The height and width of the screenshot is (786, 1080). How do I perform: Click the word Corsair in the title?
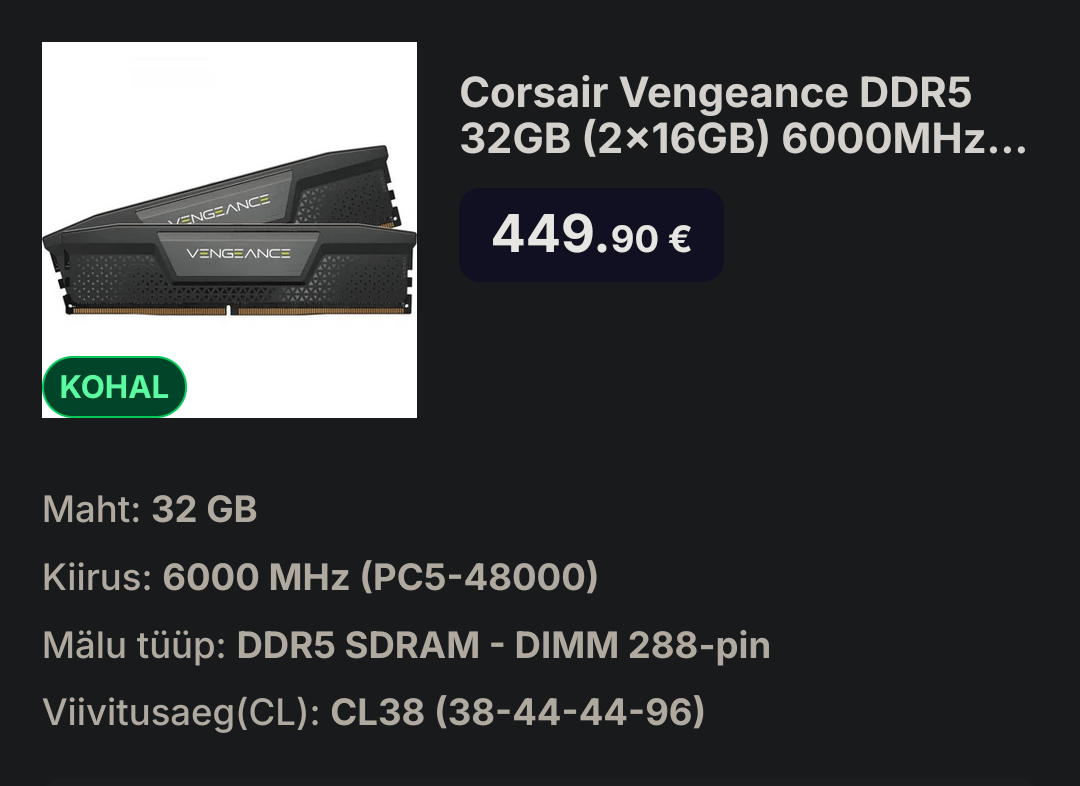click(x=532, y=93)
